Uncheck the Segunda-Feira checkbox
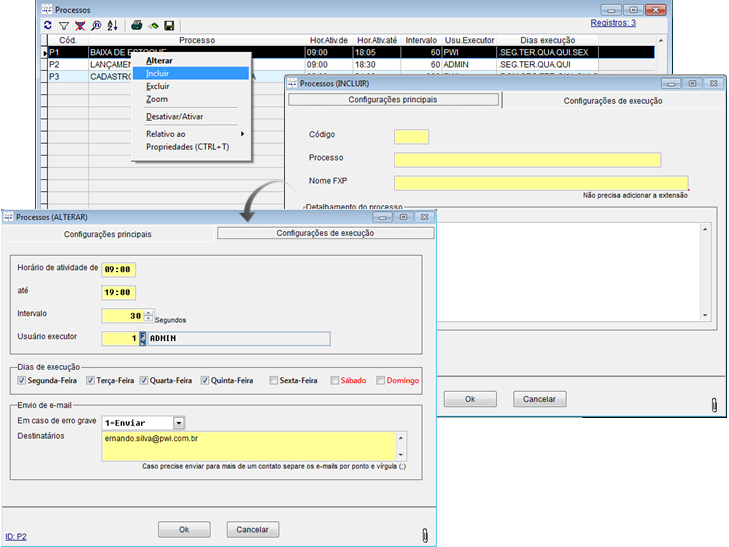 [x=23, y=380]
